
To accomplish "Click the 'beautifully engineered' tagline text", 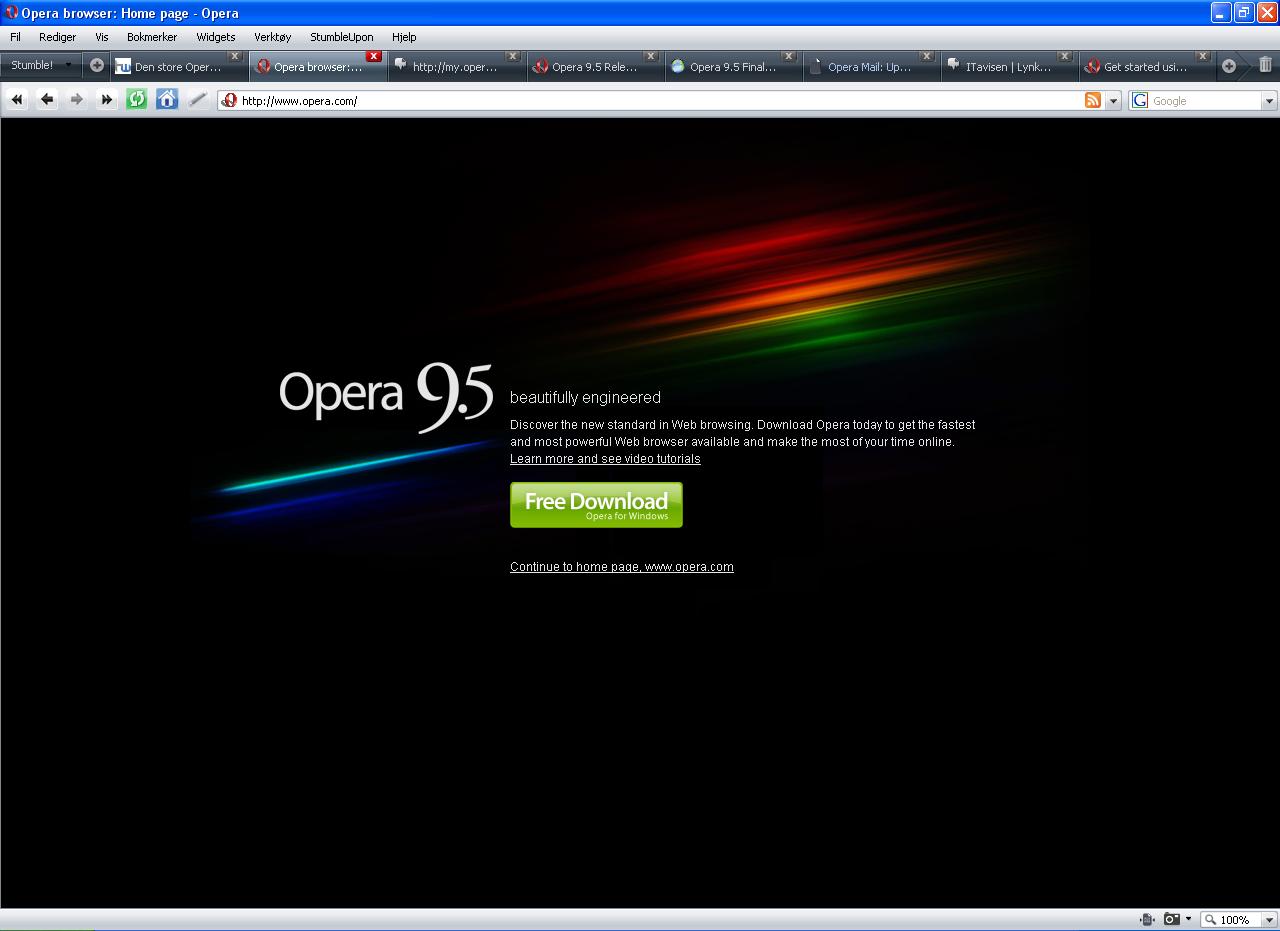I will click(585, 398).
